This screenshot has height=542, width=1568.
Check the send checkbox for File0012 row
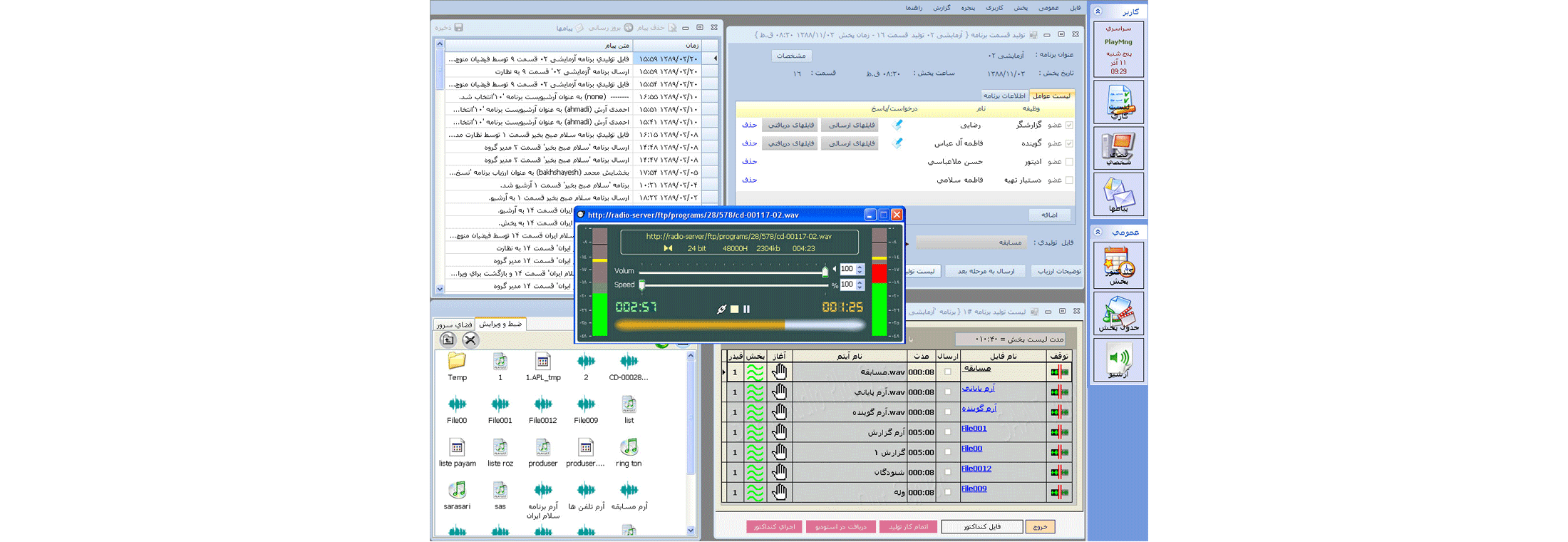(x=947, y=472)
